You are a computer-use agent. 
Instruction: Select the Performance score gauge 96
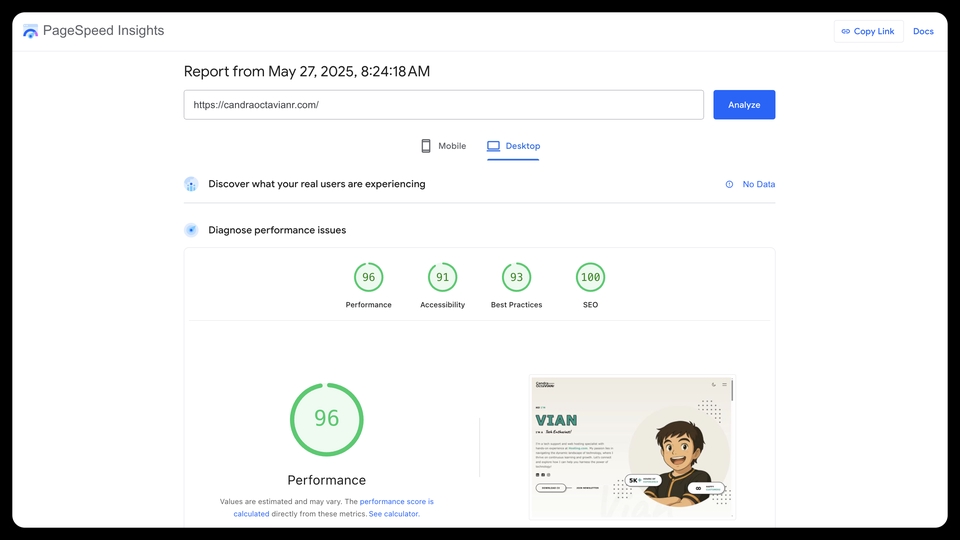[369, 277]
